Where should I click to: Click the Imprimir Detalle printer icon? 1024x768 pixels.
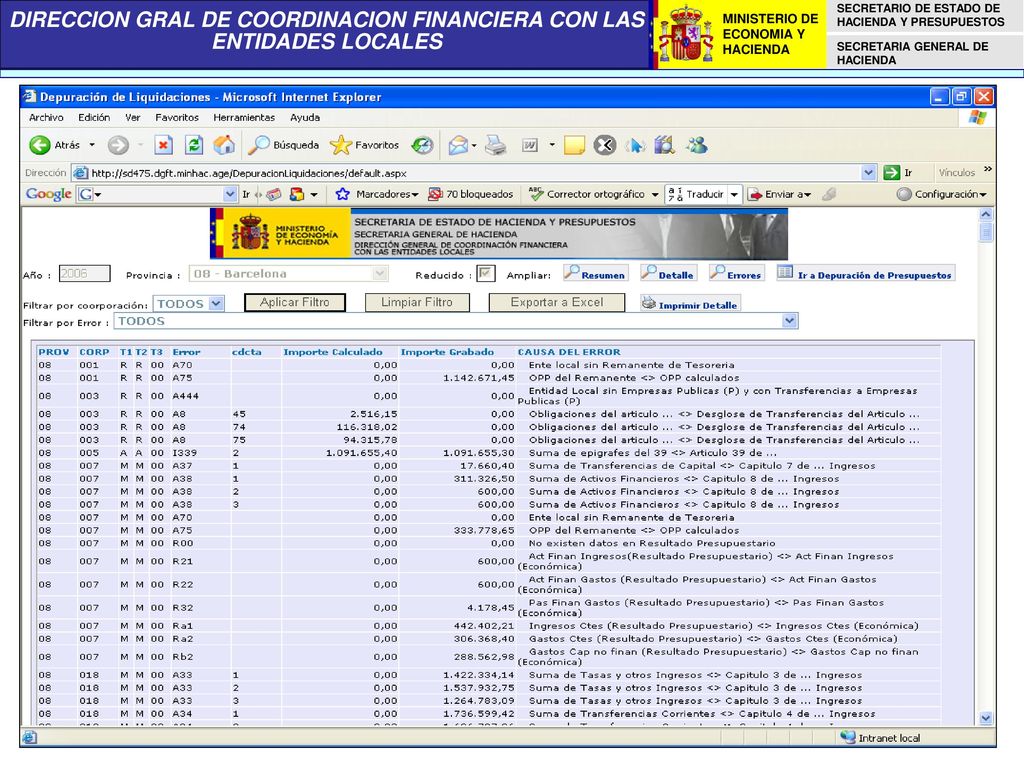[x=648, y=303]
